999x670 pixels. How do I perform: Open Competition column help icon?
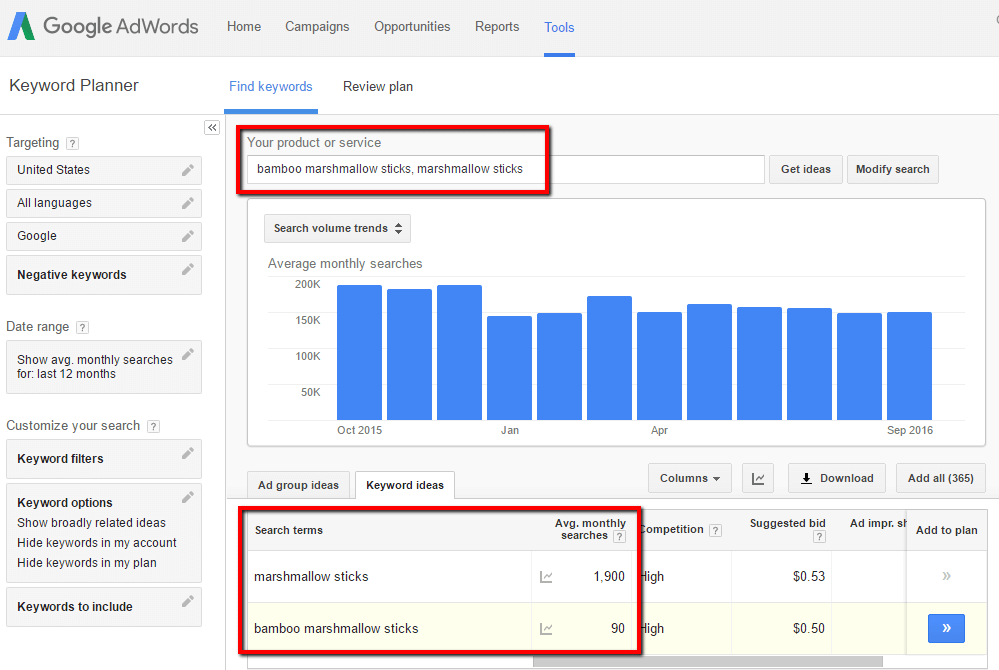tap(716, 531)
